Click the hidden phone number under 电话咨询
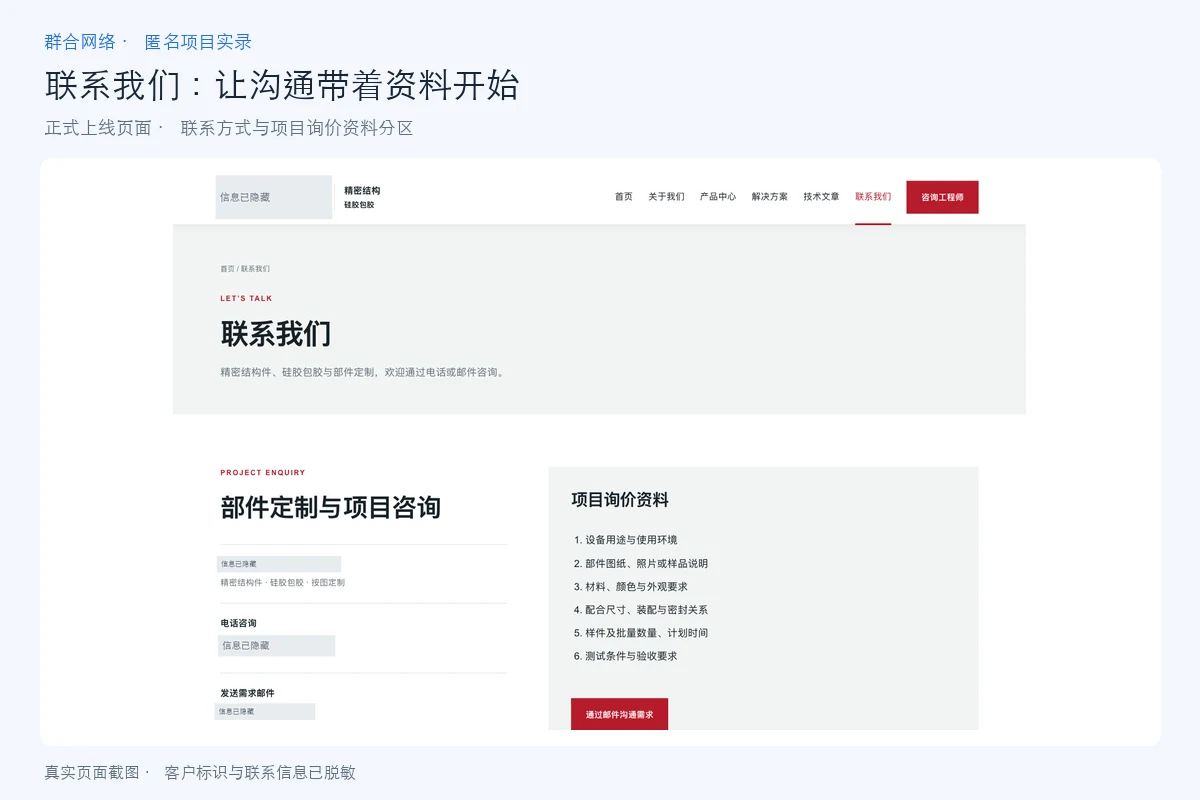 [x=276, y=646]
